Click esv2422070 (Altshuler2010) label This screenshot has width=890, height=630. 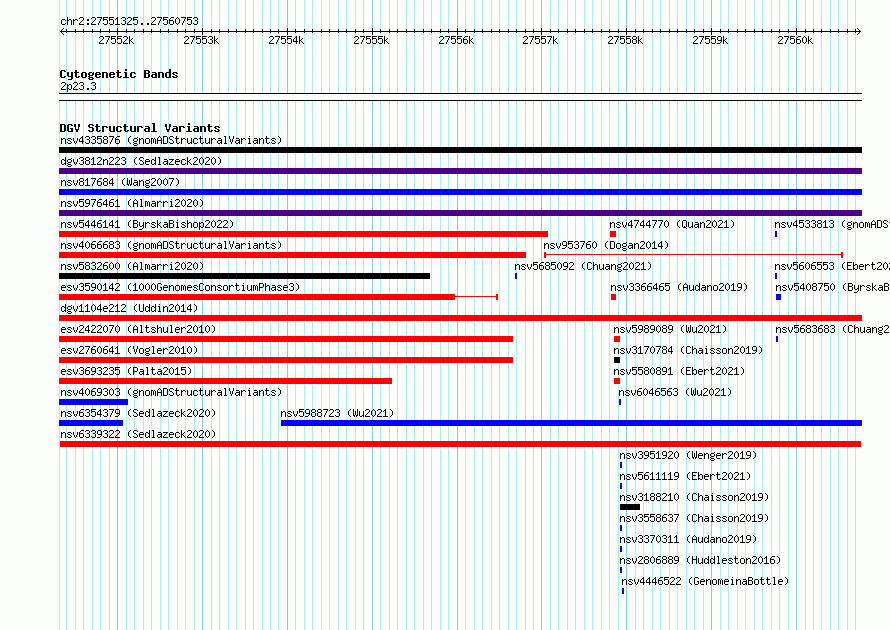tap(138, 329)
